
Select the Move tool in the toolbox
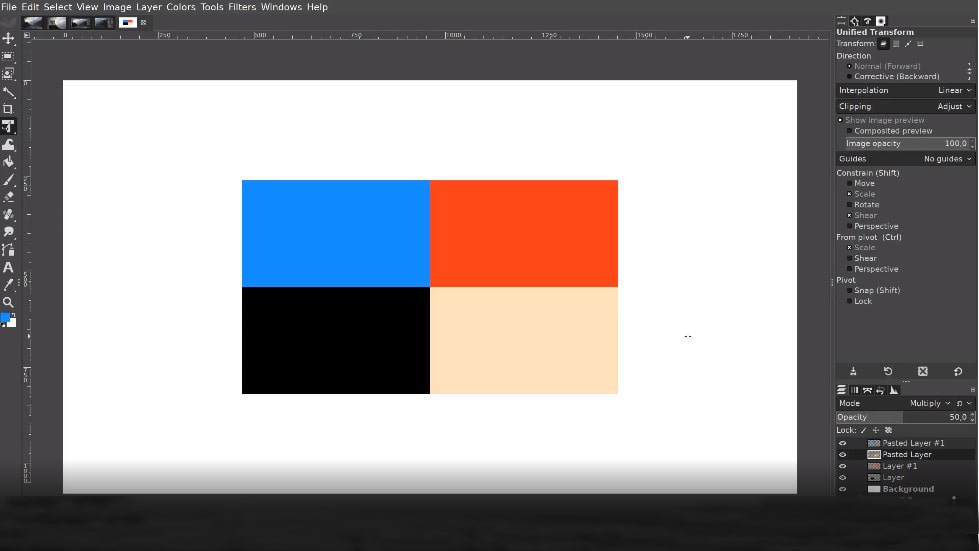point(8,39)
